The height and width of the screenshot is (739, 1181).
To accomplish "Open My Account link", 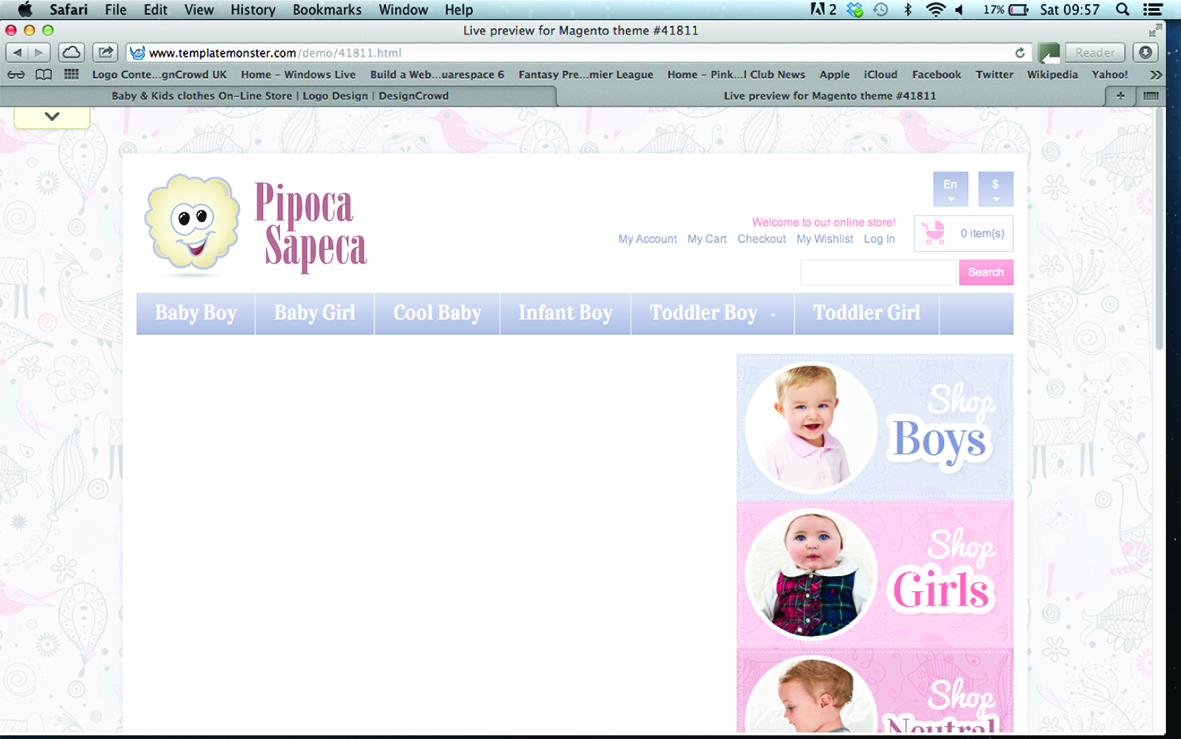I will coord(648,239).
